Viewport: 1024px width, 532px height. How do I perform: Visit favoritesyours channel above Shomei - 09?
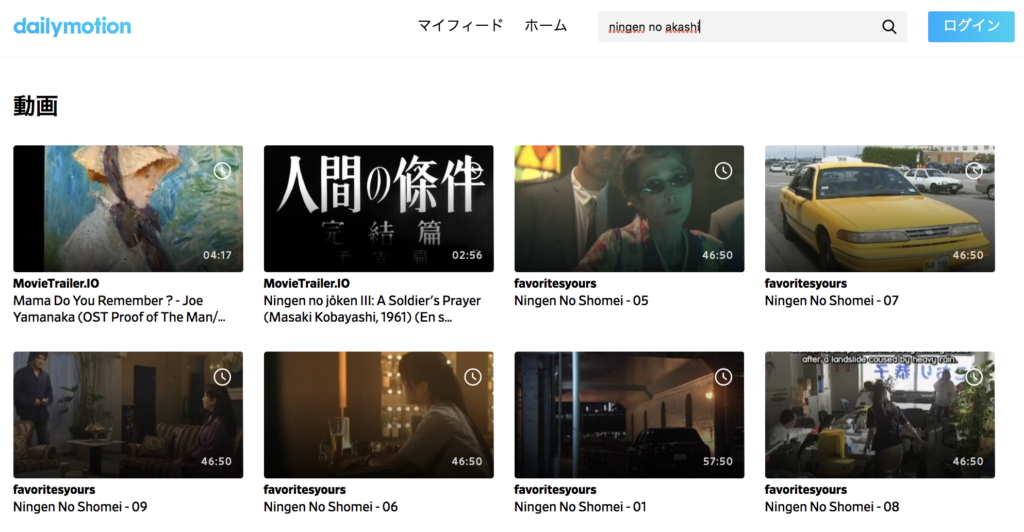[x=54, y=490]
